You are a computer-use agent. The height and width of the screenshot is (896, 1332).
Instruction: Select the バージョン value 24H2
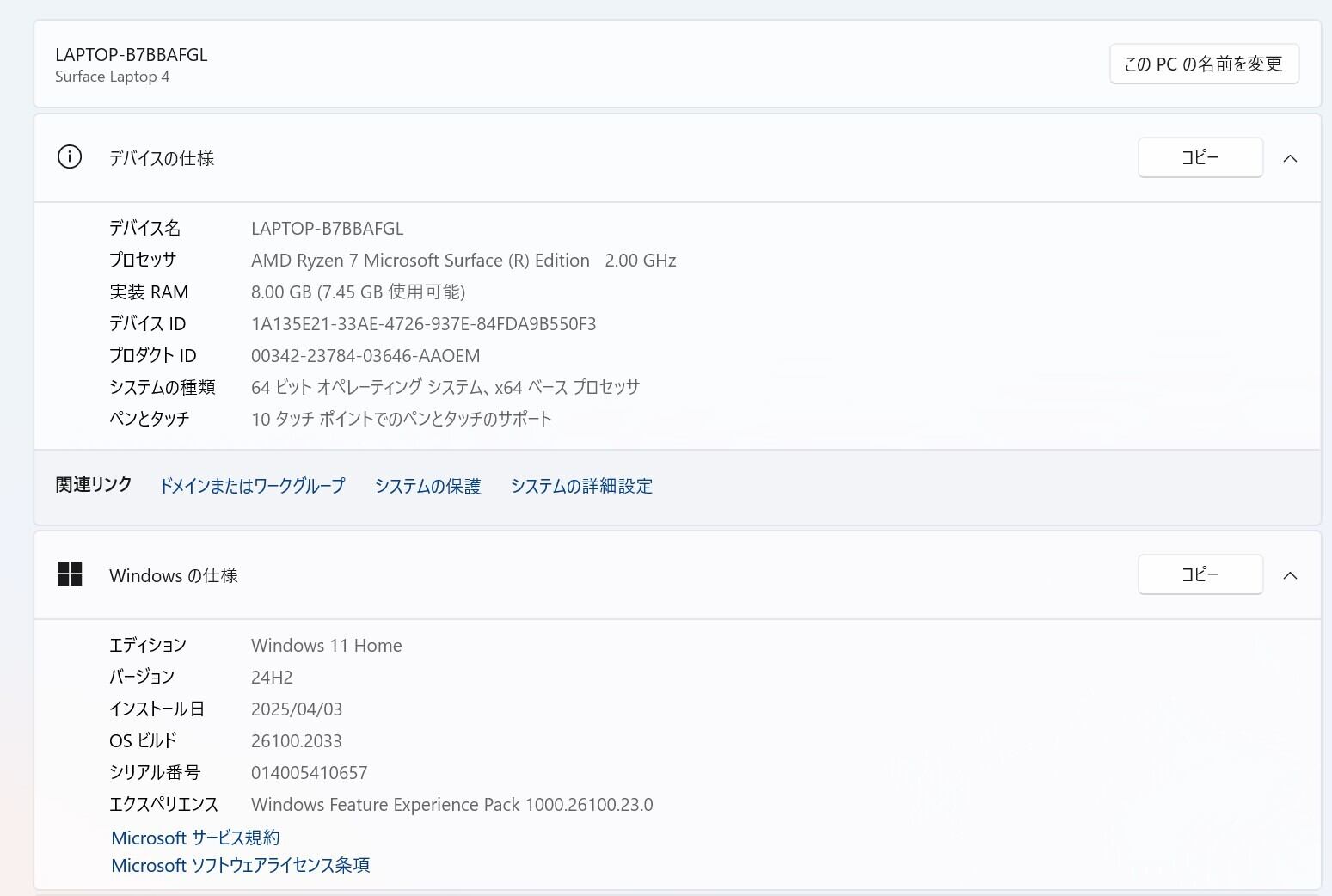pos(272,678)
